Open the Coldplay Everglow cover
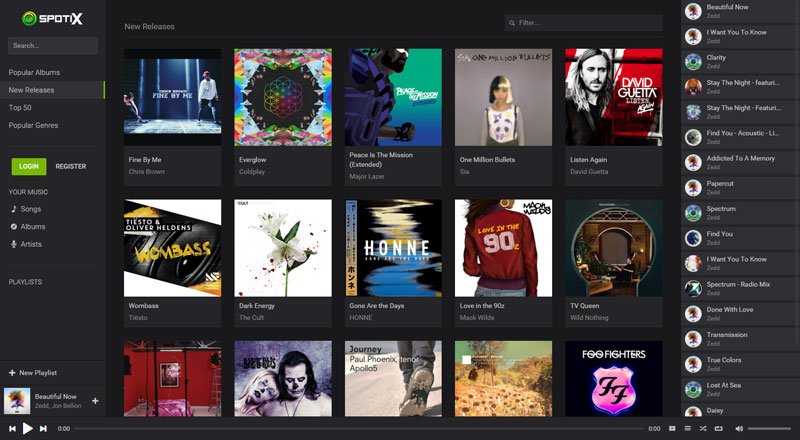Viewport: 800px width, 440px height. pos(283,97)
